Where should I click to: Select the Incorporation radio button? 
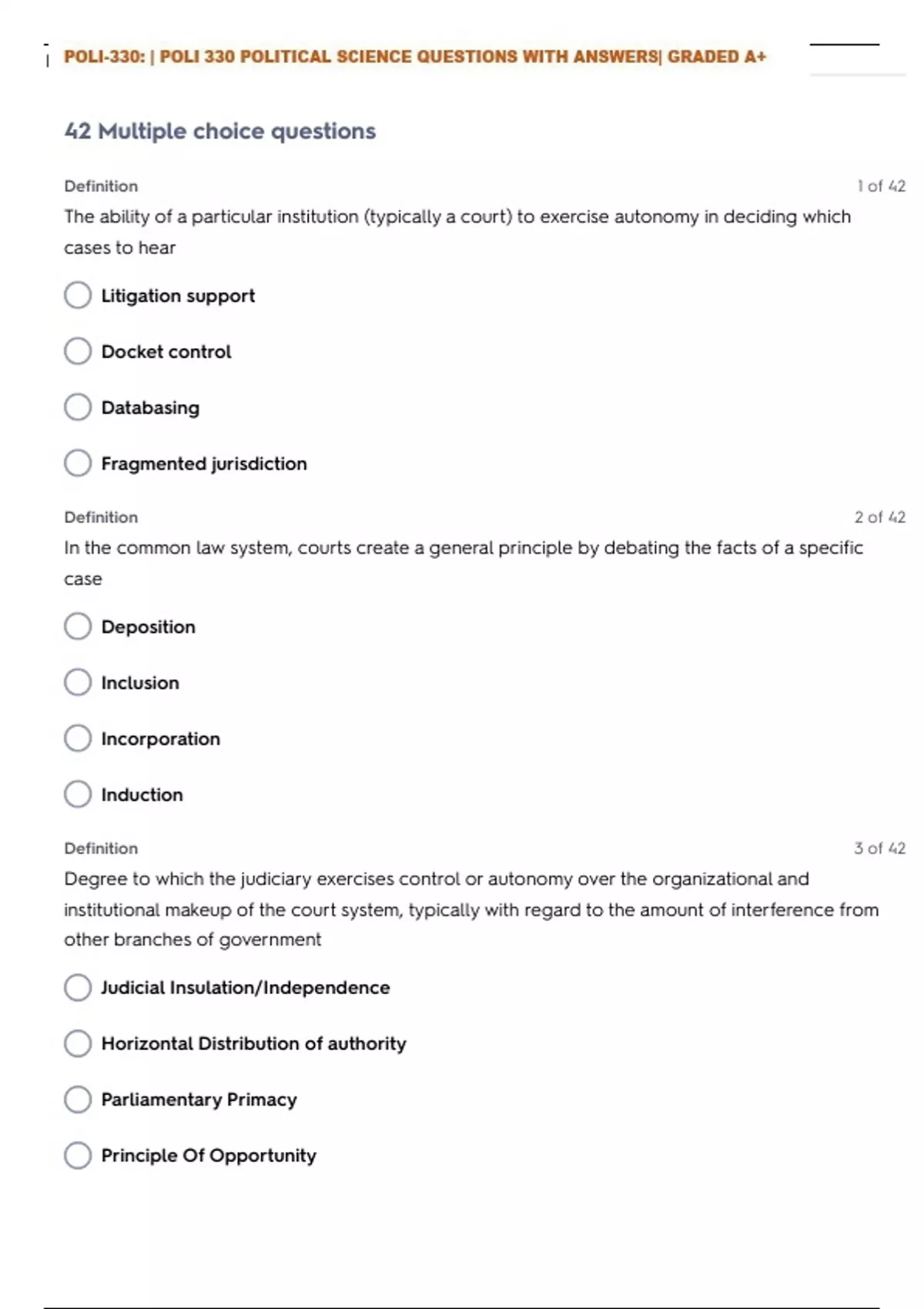coord(78,738)
